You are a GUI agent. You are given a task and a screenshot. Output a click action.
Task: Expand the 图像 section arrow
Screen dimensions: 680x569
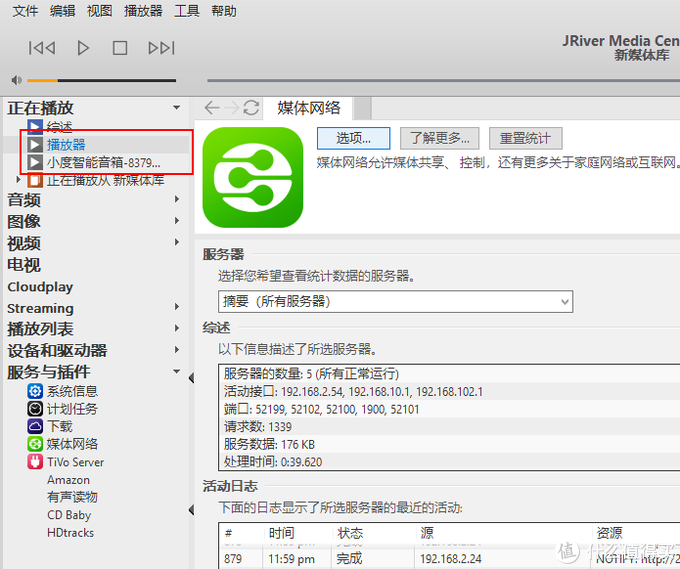click(177, 221)
